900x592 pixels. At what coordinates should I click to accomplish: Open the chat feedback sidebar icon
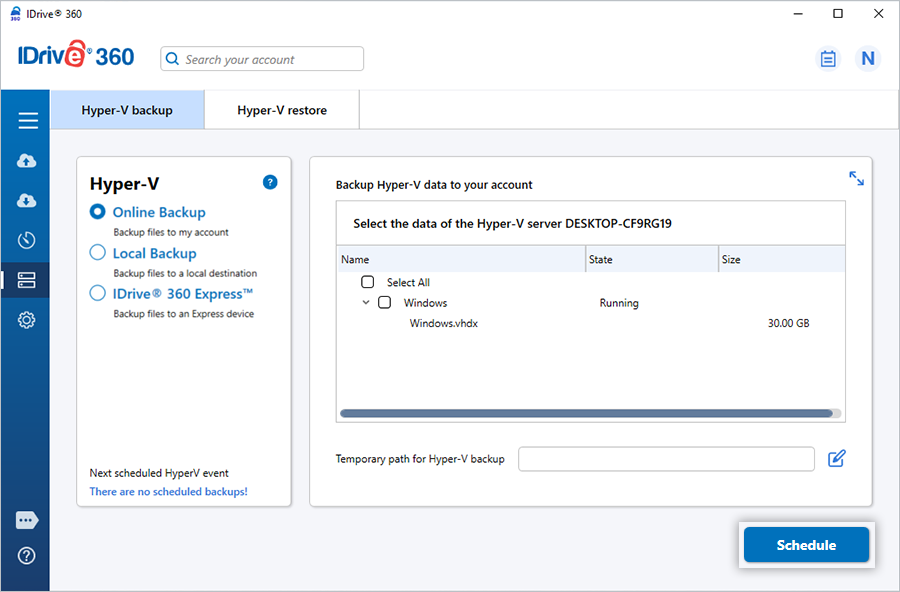pos(27,520)
